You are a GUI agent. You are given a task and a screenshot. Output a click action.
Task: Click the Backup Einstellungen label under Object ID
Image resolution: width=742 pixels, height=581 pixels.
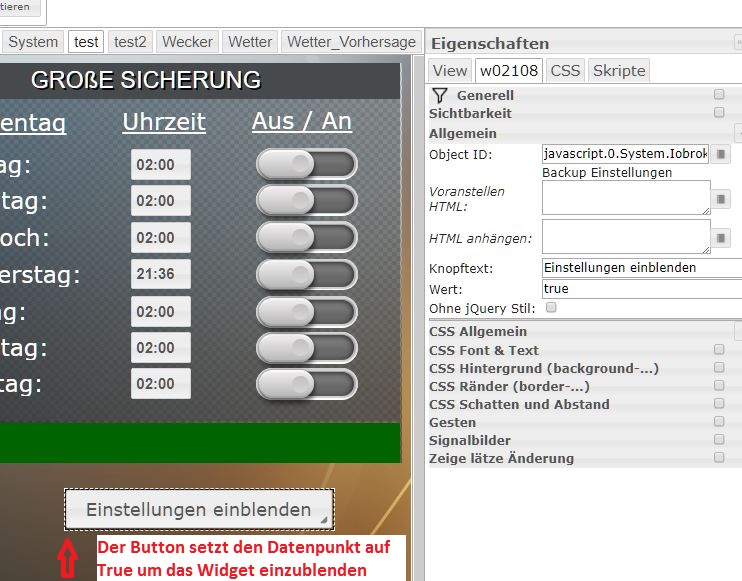point(607,173)
